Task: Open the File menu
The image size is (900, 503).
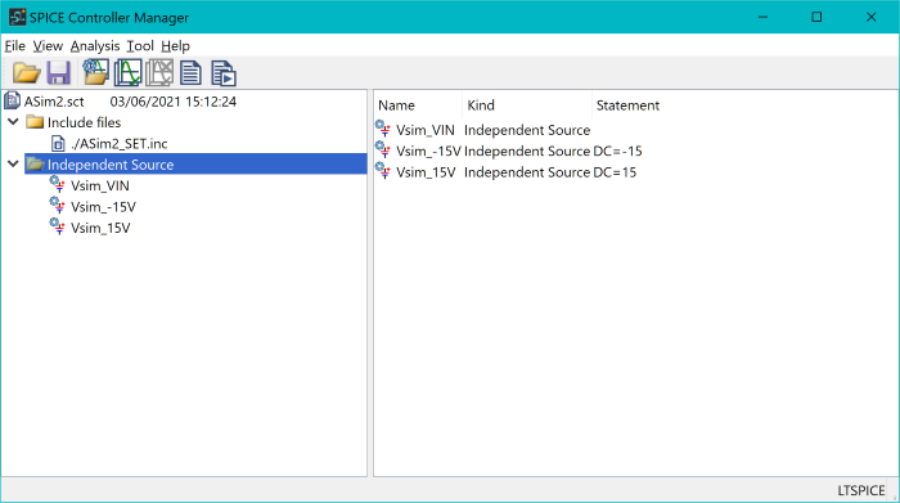Action: click(x=15, y=46)
